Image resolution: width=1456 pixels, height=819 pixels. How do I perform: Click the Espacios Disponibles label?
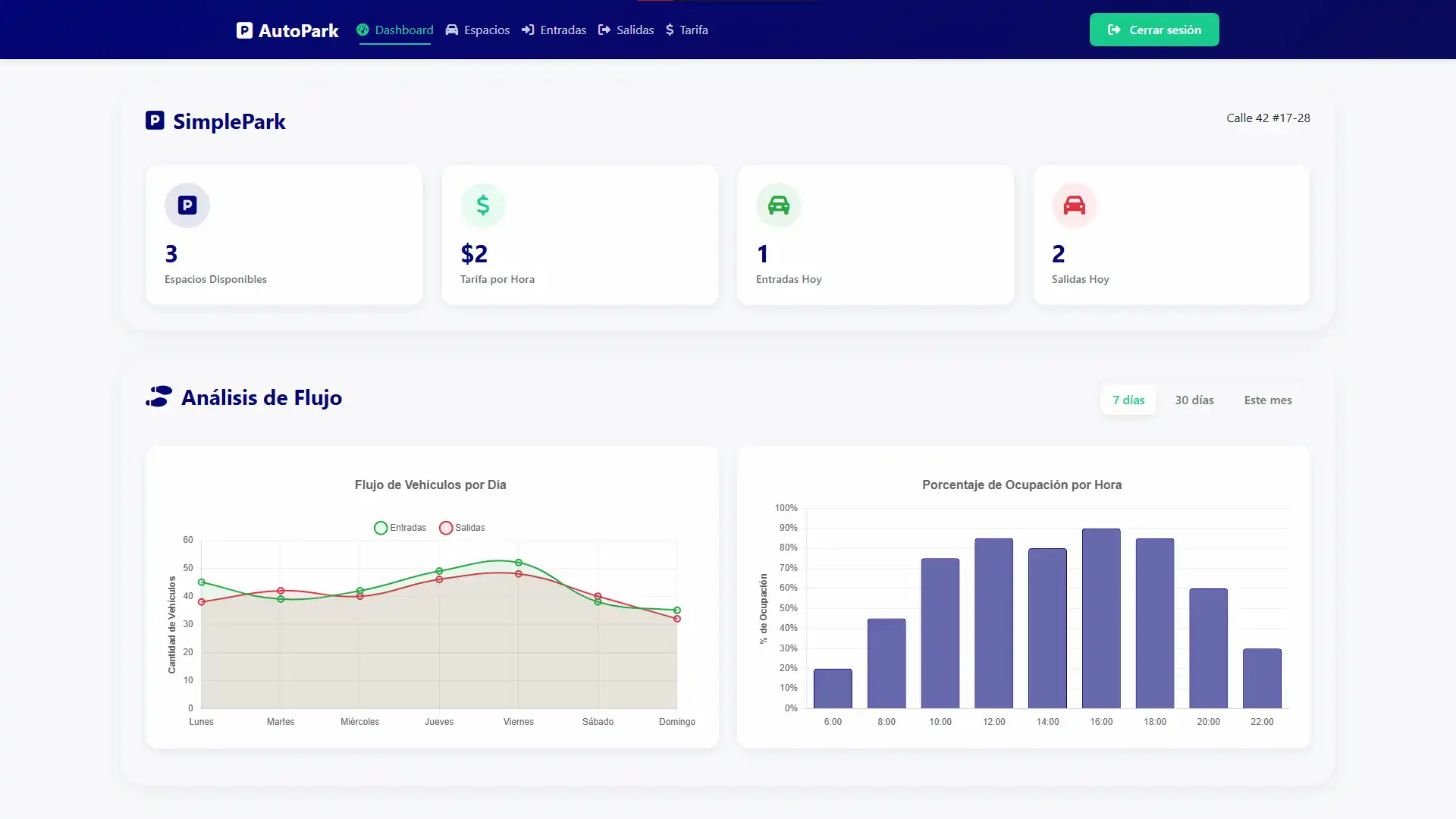[x=215, y=279]
